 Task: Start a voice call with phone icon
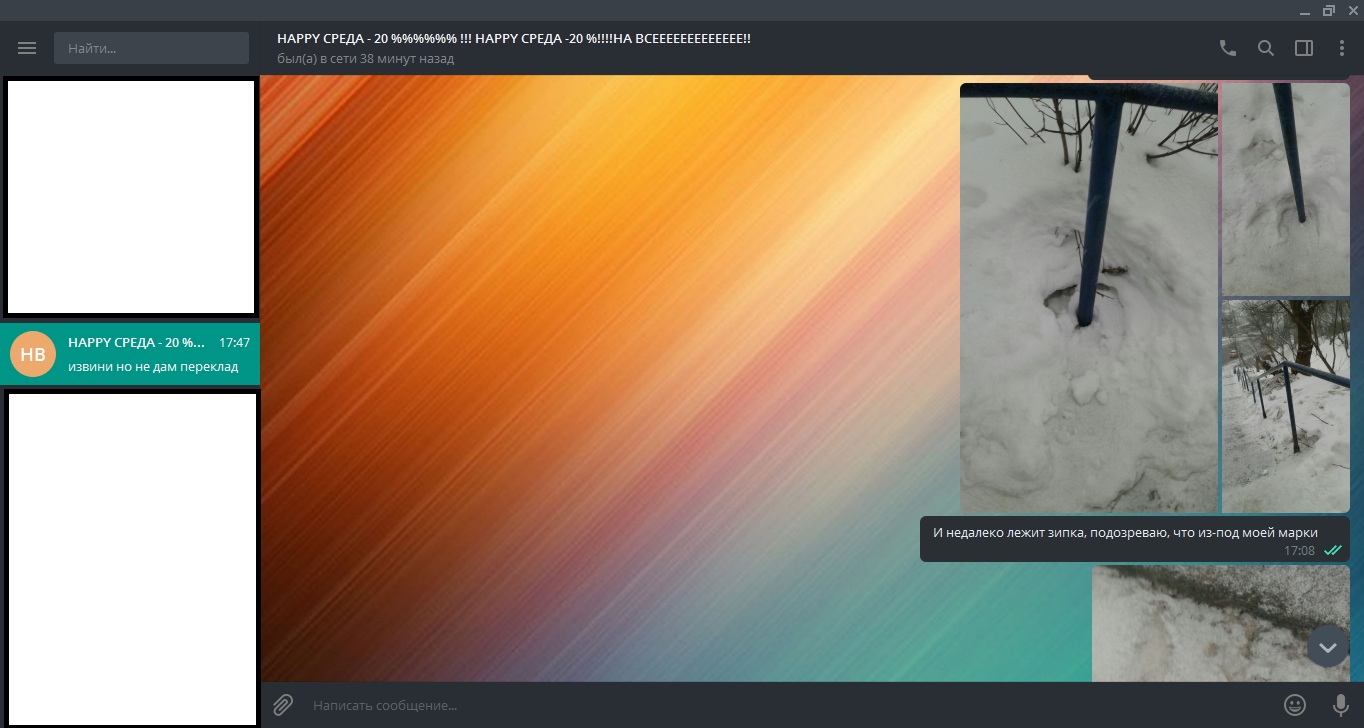(1228, 48)
